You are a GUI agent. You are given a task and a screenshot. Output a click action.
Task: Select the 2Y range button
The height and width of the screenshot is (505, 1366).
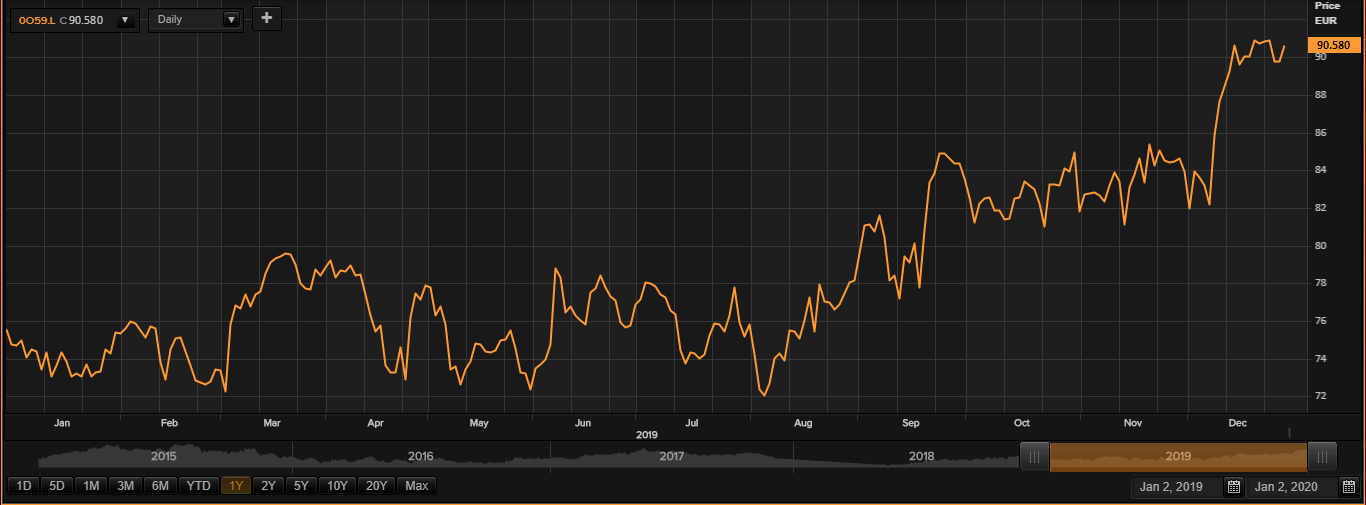click(x=268, y=486)
